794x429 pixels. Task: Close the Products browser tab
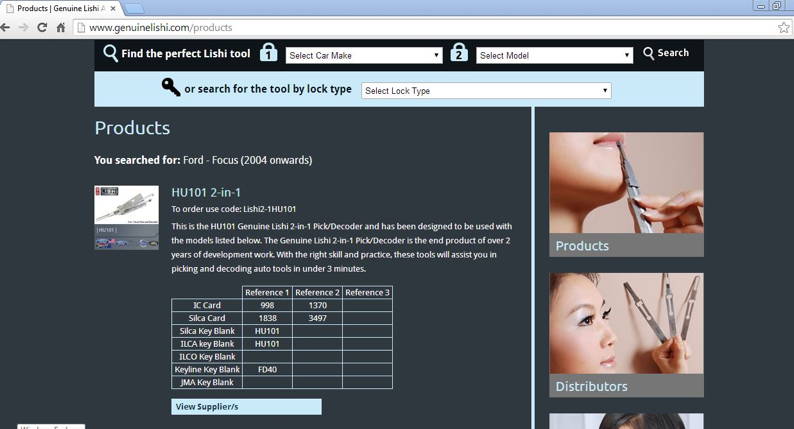[113, 9]
